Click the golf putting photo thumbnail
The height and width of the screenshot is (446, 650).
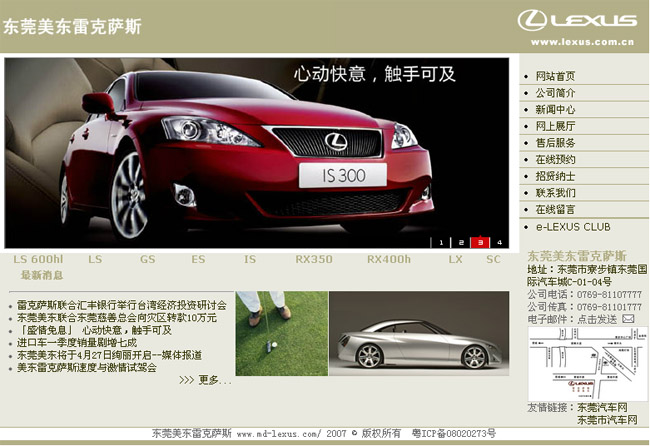coord(282,333)
